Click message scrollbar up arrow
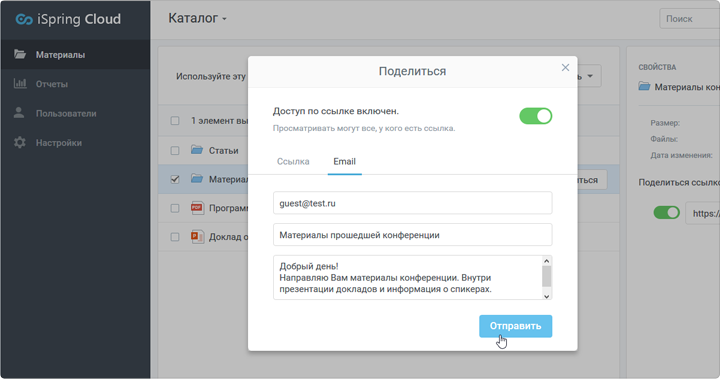The image size is (720, 379). click(x=546, y=261)
